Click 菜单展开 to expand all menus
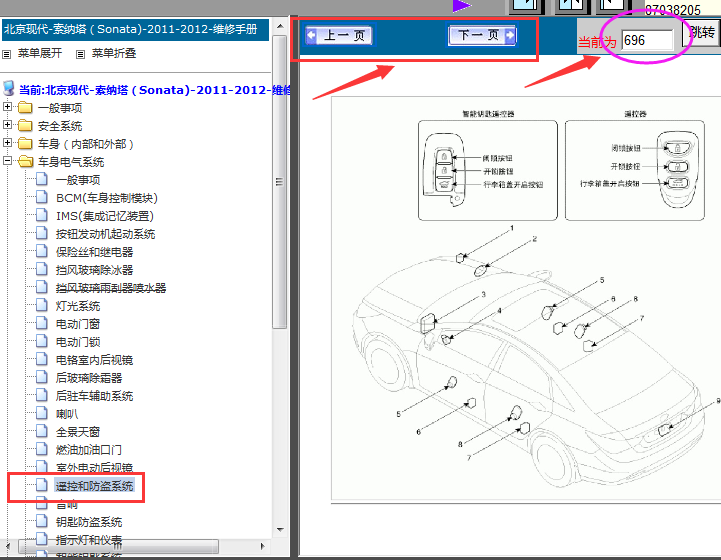 40,53
